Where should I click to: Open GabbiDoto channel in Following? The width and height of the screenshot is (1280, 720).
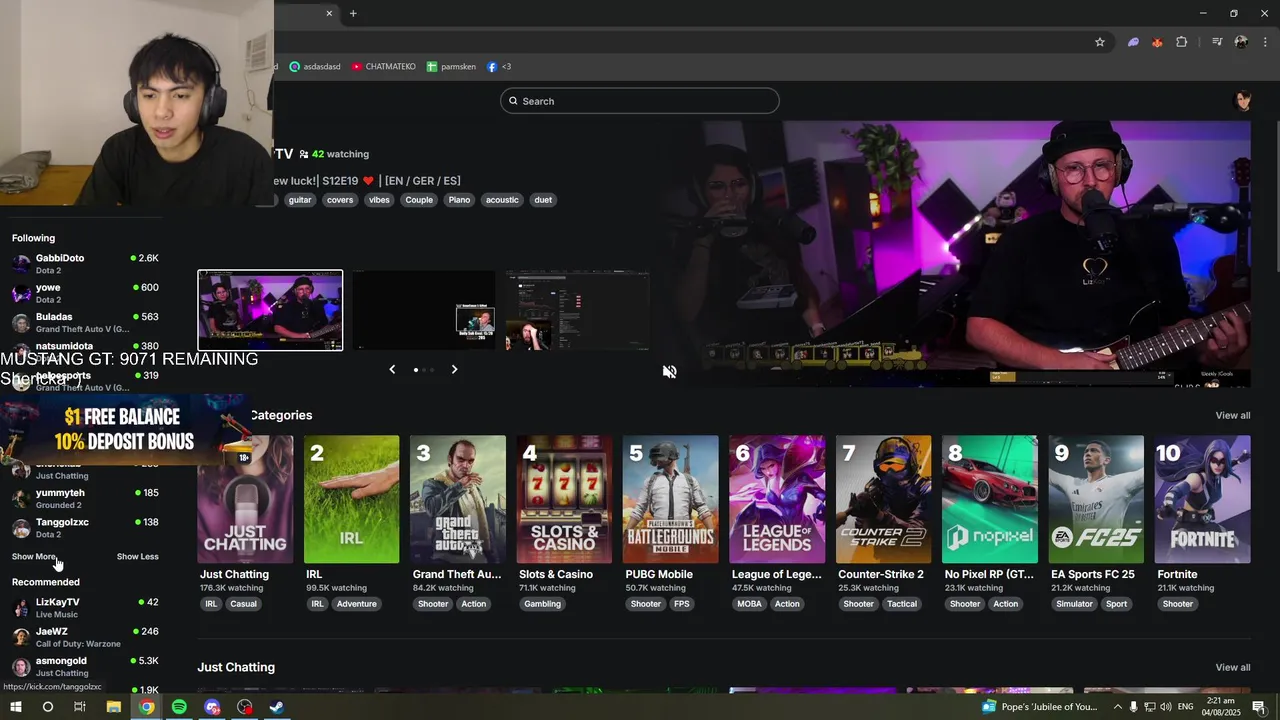(85, 264)
